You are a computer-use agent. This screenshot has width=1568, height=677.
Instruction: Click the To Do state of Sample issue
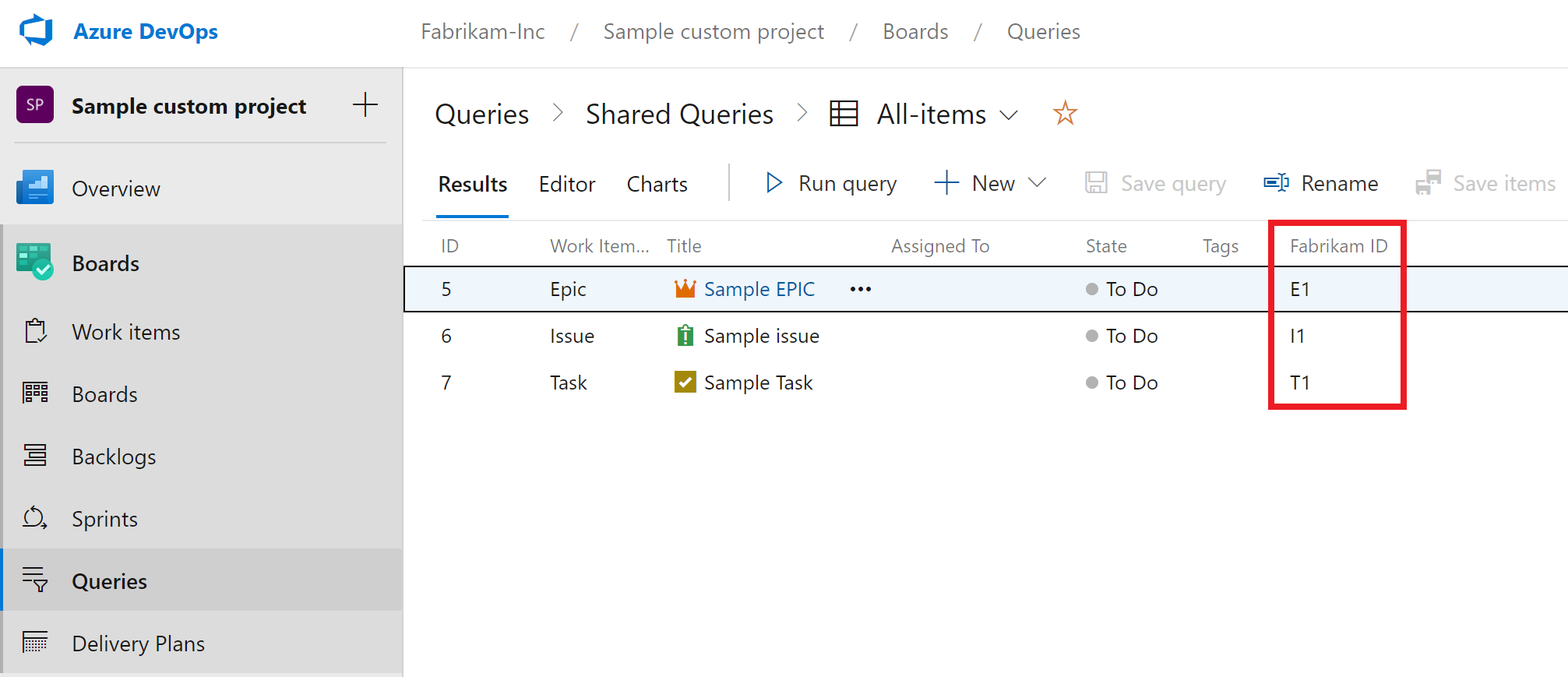coord(1122,336)
